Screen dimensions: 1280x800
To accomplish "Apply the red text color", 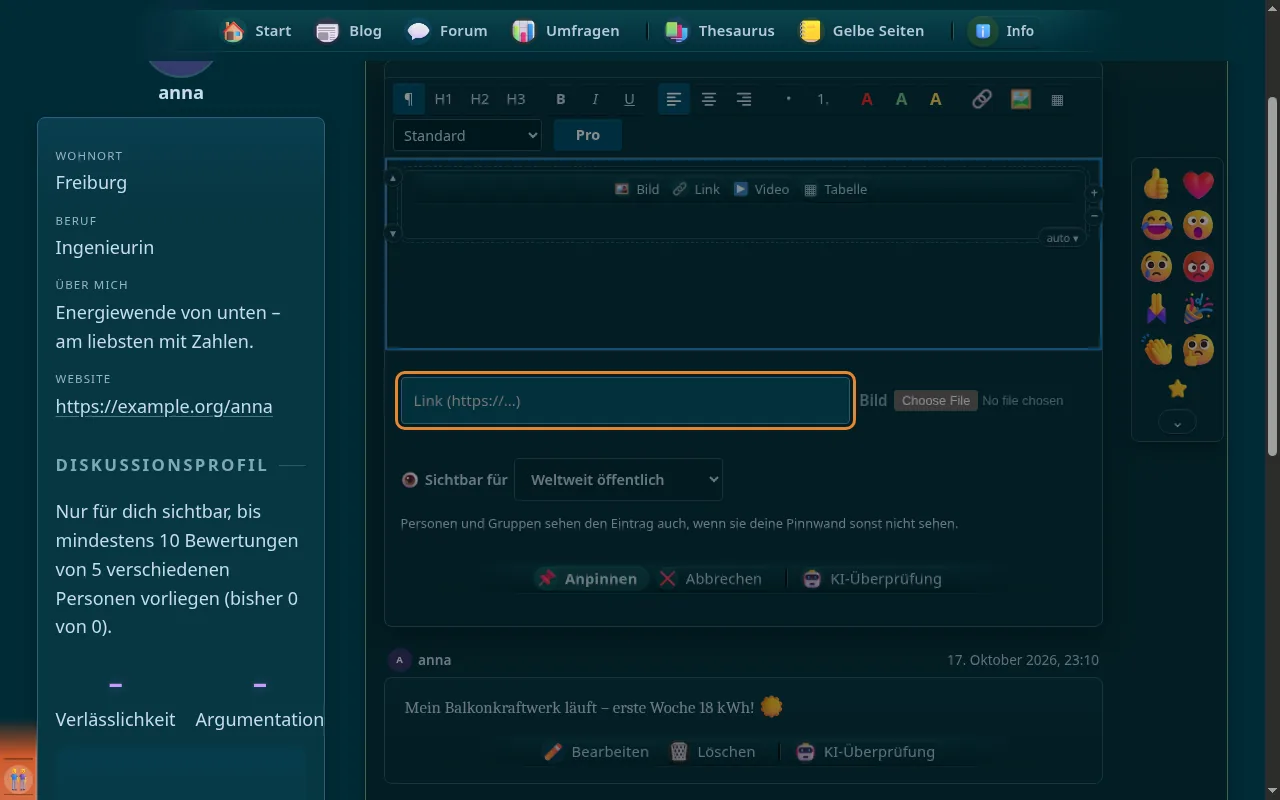I will 867,99.
